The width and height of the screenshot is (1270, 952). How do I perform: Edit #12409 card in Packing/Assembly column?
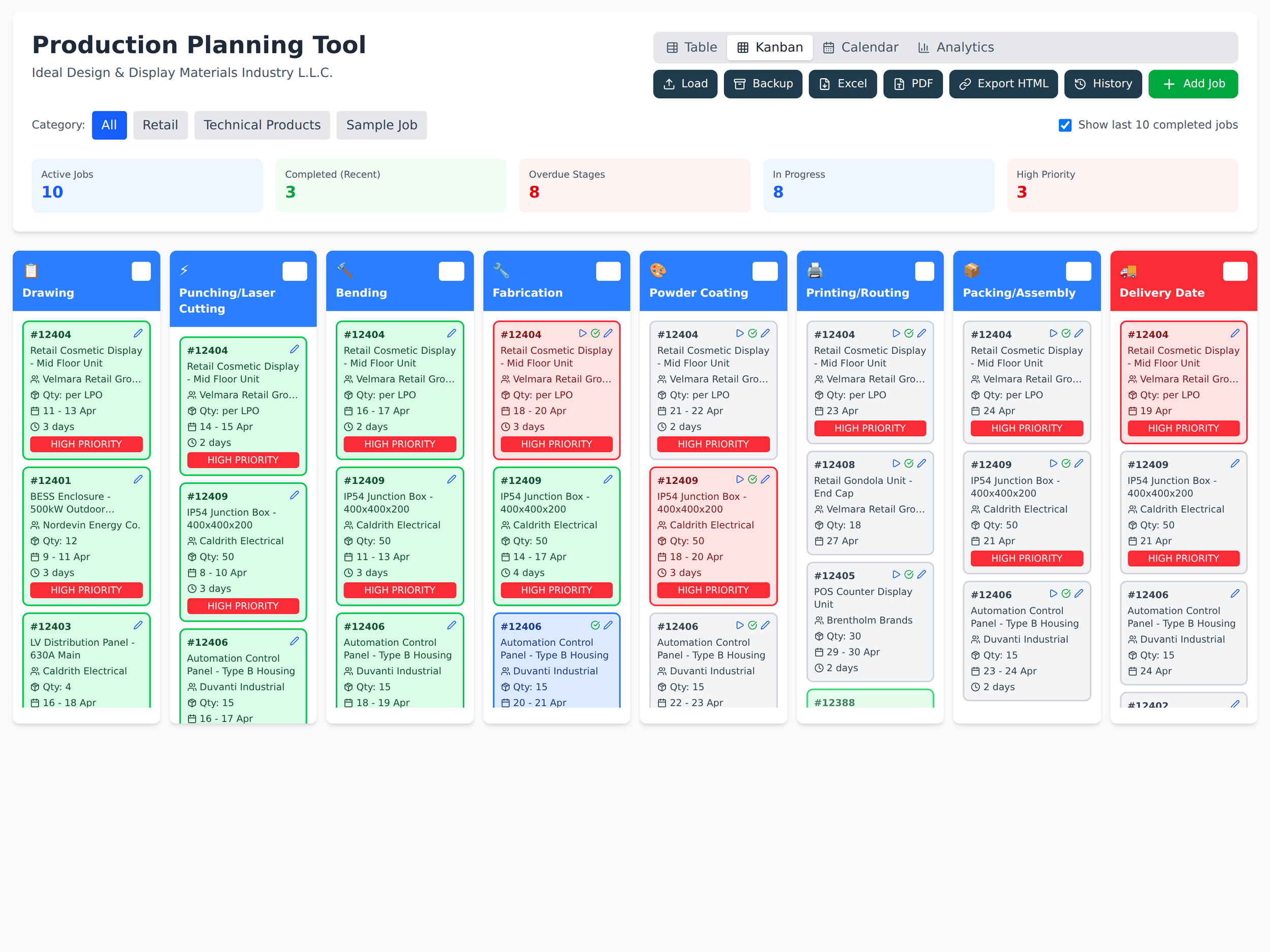1079,463
